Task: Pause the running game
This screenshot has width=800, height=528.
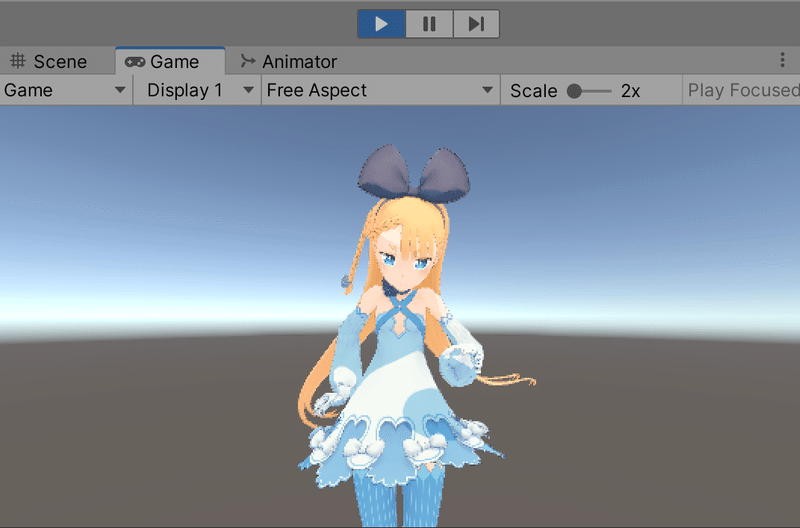Action: click(429, 24)
